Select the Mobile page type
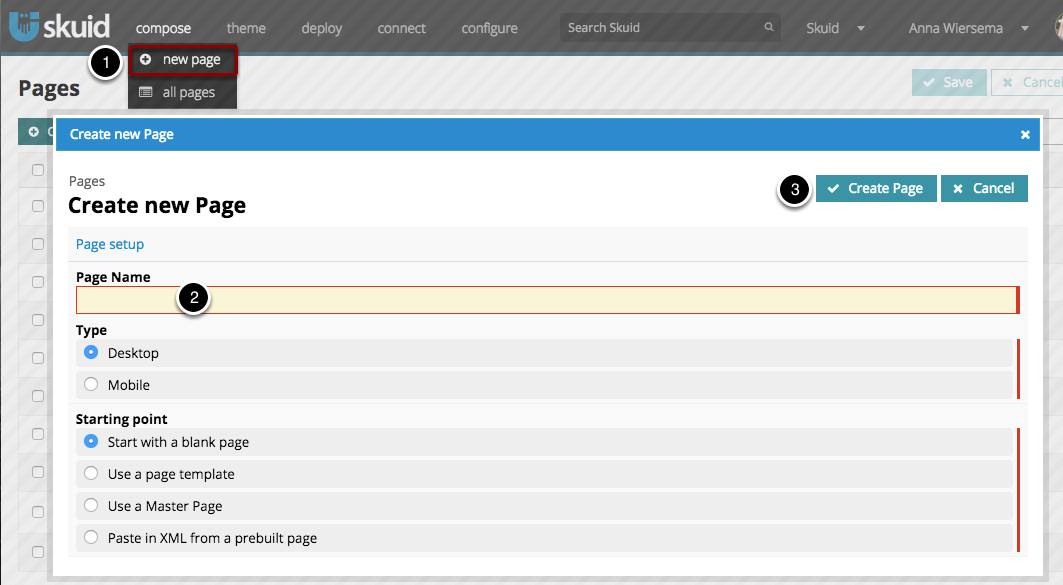 pos(91,384)
